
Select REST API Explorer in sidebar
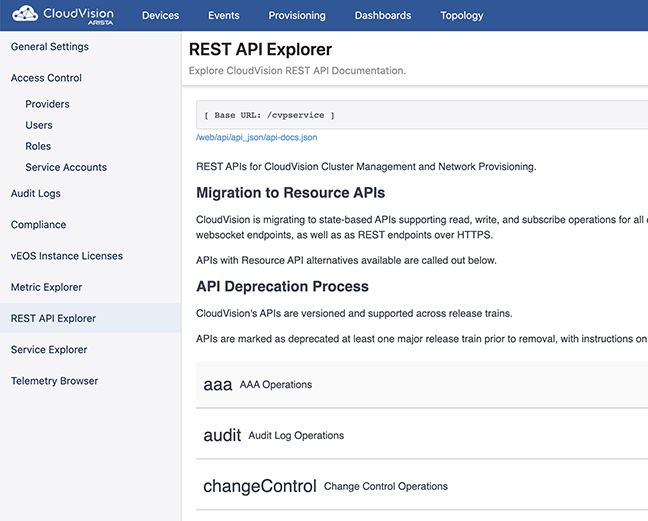pyautogui.click(x=91, y=318)
